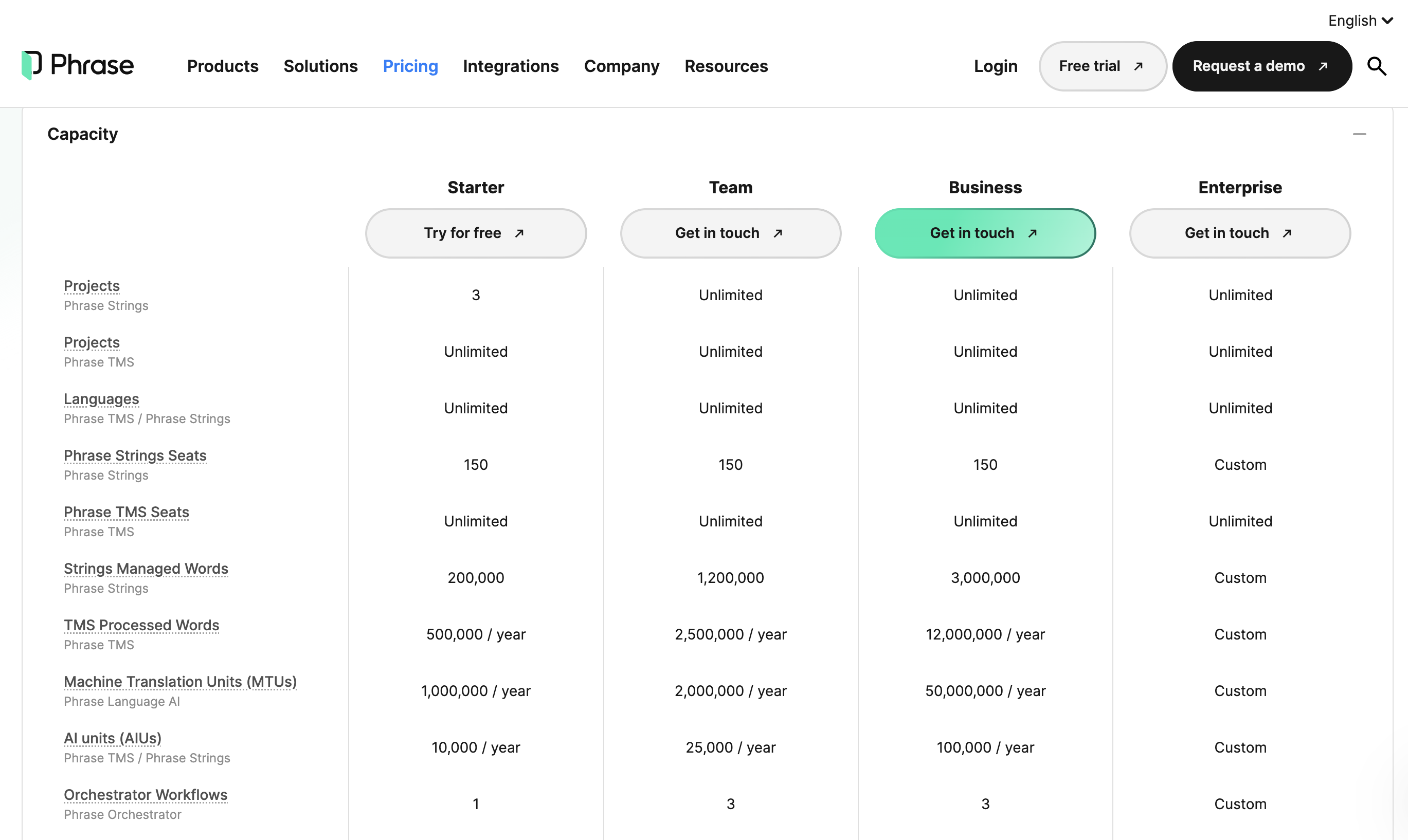Click Starter value 10,000 / year

point(476,748)
